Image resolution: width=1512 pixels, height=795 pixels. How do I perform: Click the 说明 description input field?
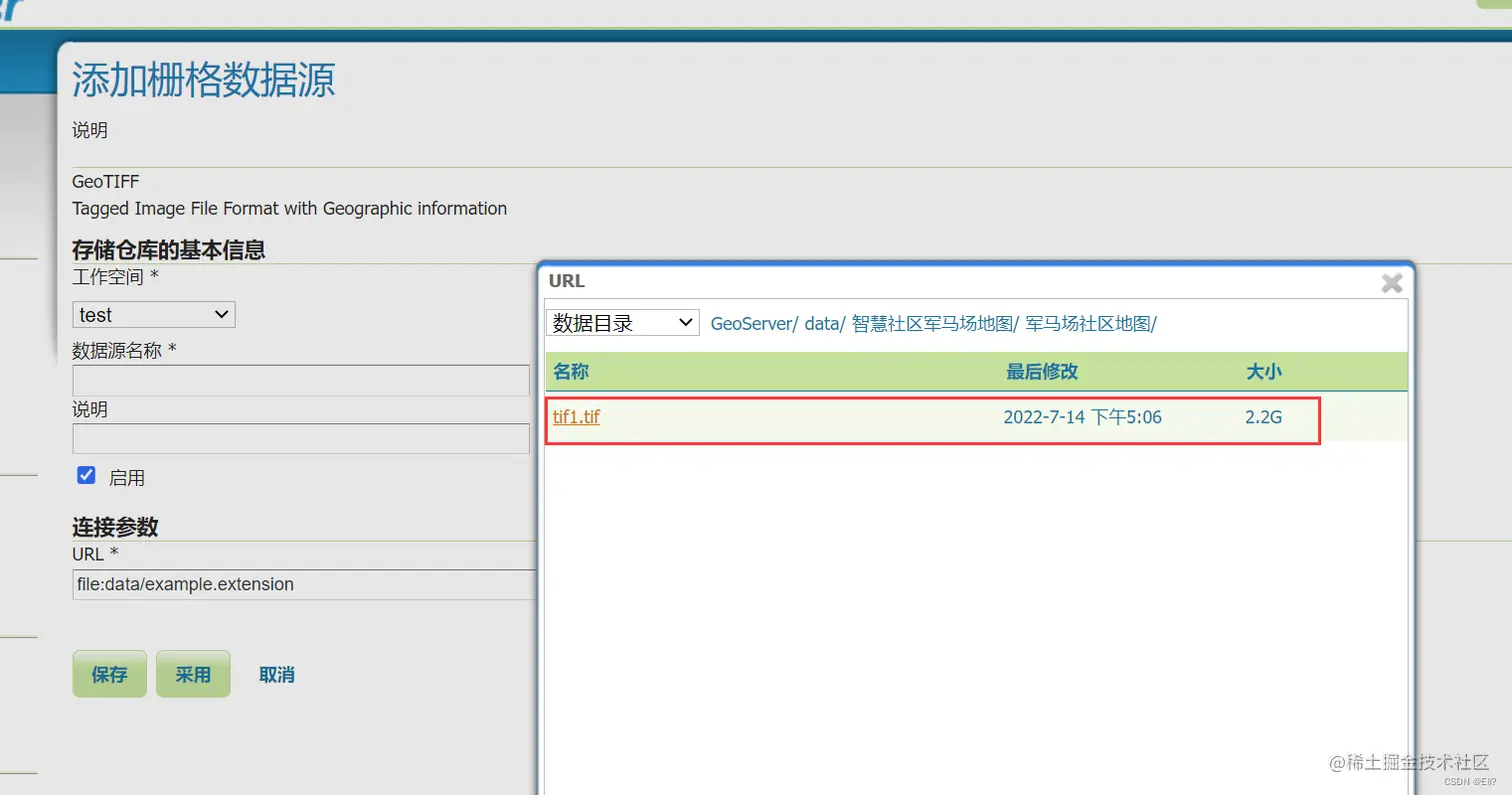tap(301, 438)
